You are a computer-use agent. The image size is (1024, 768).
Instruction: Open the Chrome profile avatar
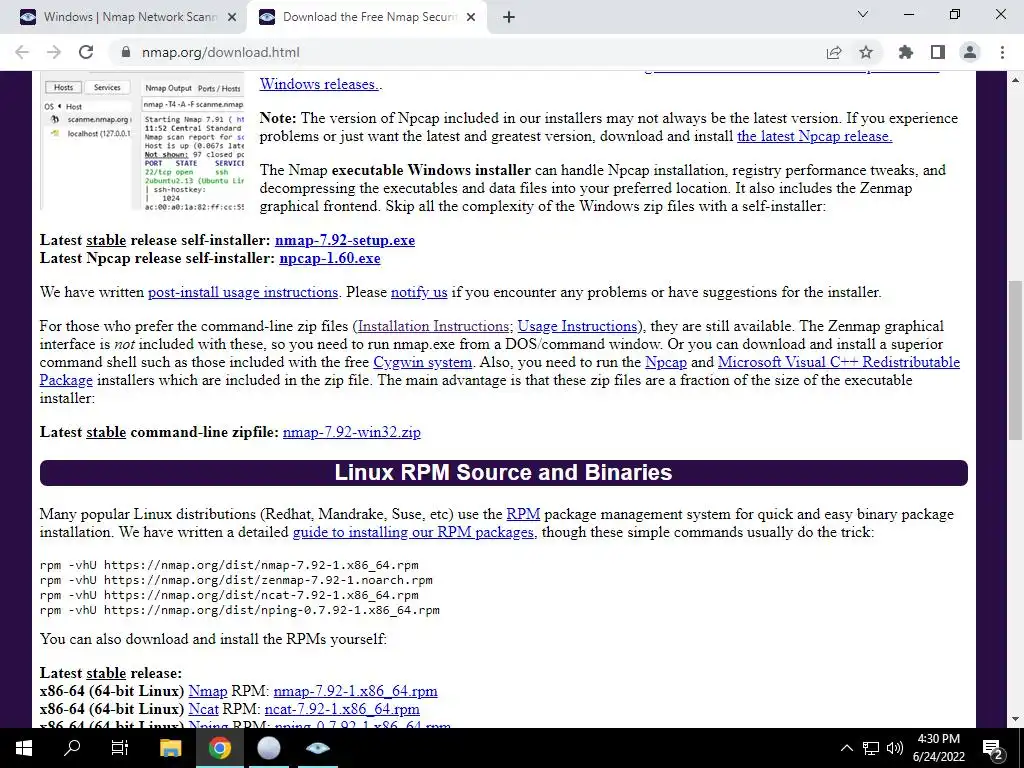click(x=970, y=52)
